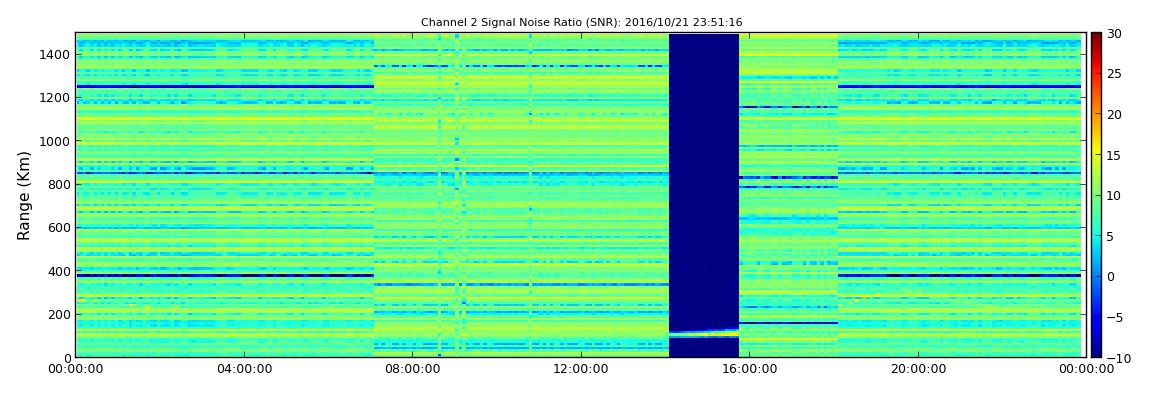
Task: Click the colorbar value 30
Action: click(x=1114, y=33)
